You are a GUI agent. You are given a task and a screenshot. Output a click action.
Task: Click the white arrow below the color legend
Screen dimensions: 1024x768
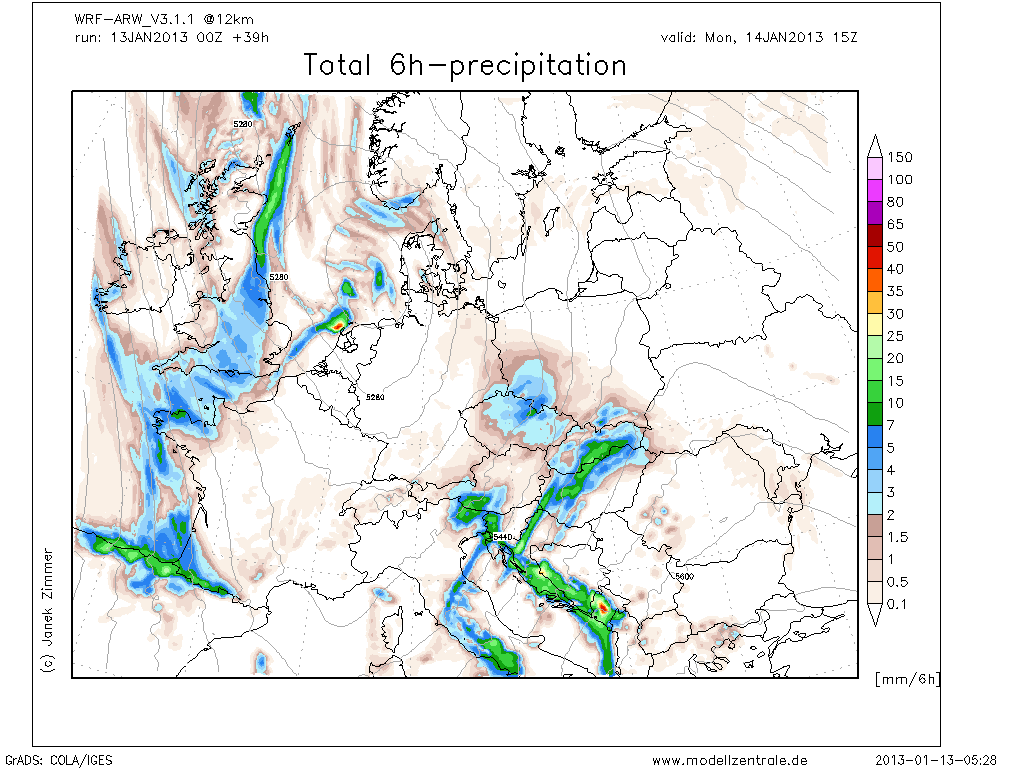click(x=875, y=615)
